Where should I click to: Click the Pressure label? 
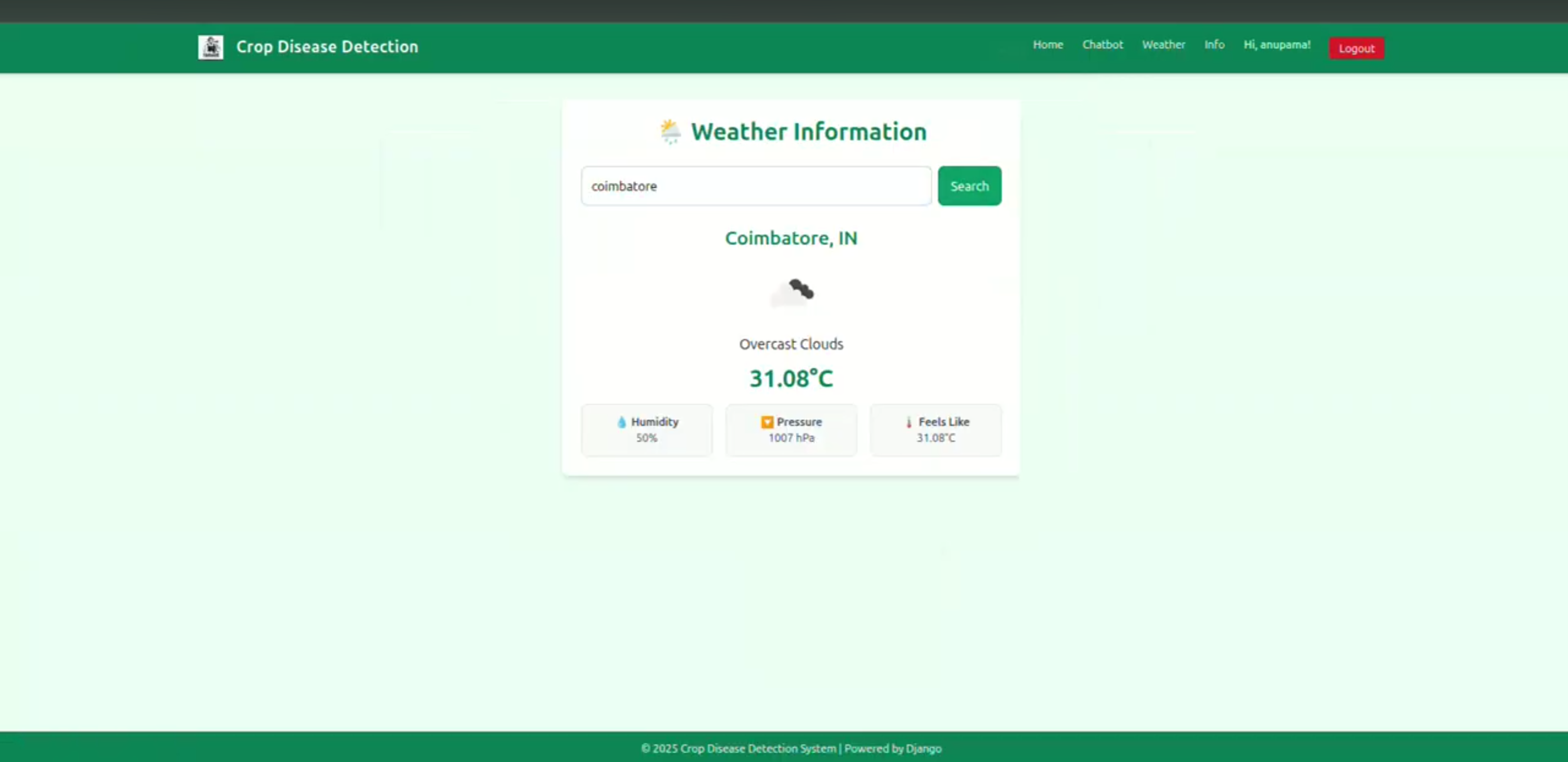[799, 422]
